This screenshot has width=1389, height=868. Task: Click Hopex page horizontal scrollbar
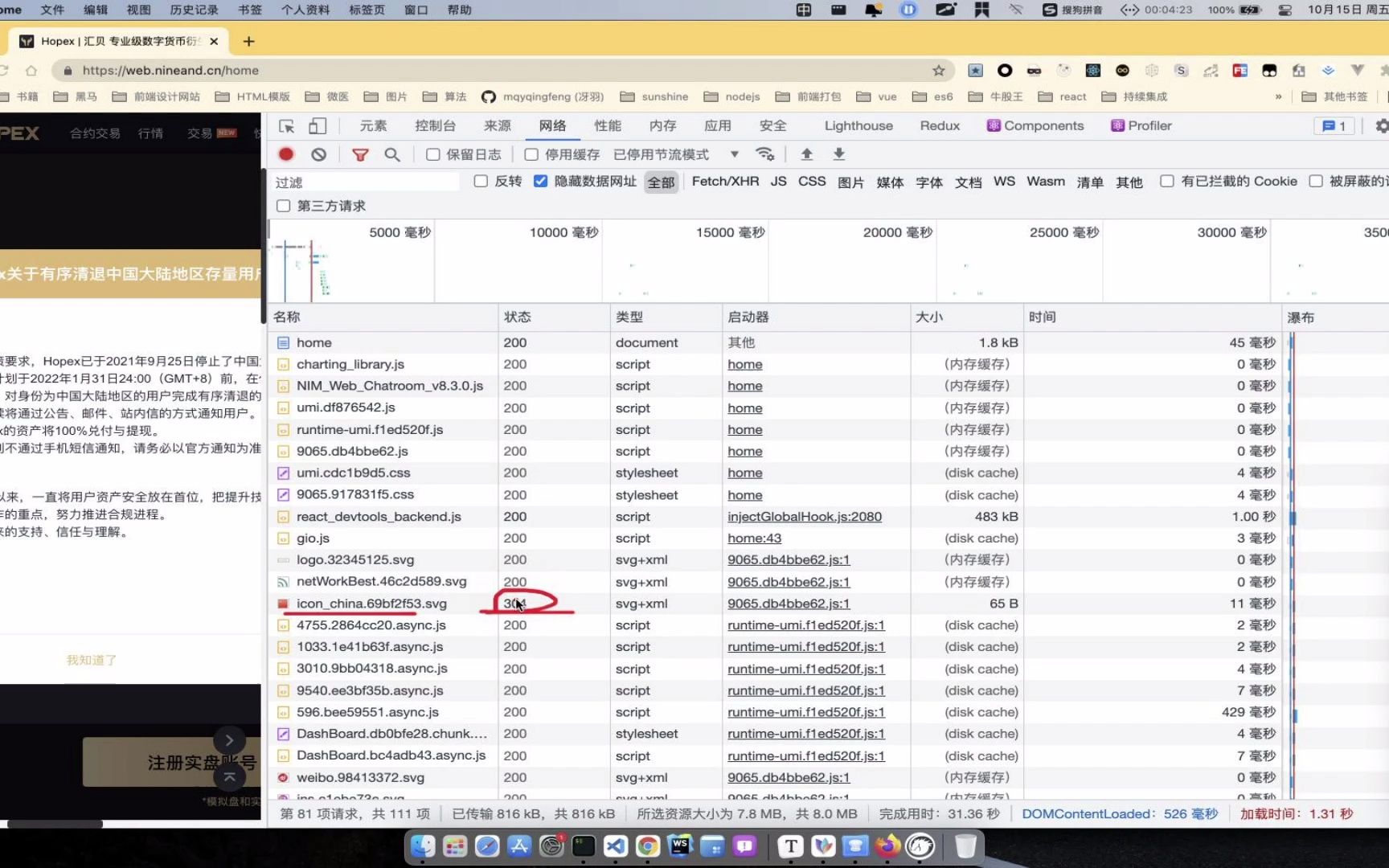tap(55, 824)
